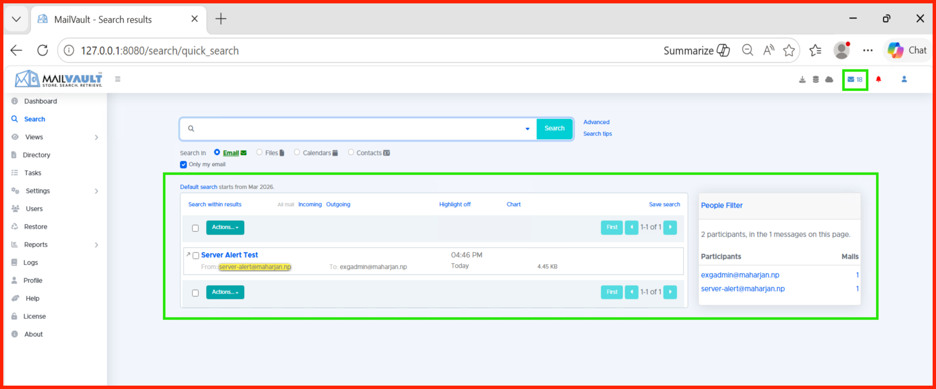
Task: Click the highlighted server-alert@maharjan.np sender
Action: 255,267
